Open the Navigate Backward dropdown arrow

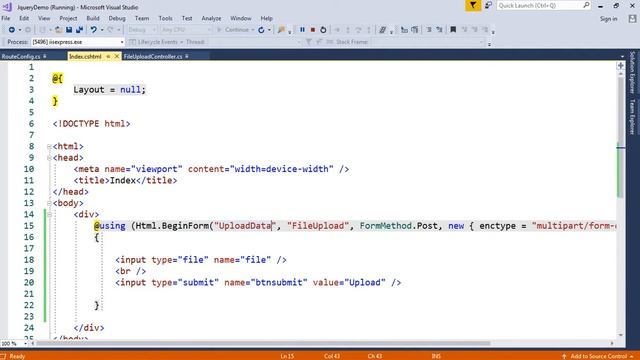(x=19, y=30)
